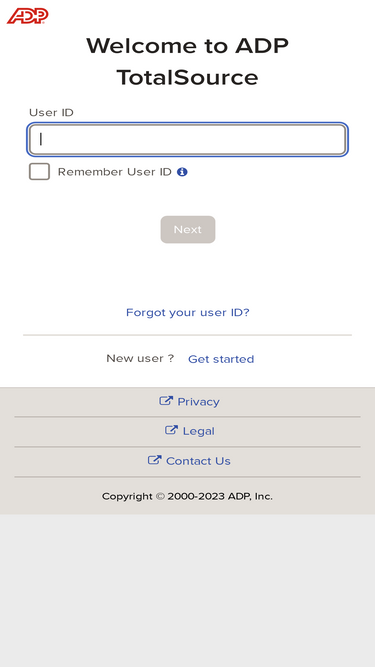Click the empty gray area below footer

click(x=188, y=590)
